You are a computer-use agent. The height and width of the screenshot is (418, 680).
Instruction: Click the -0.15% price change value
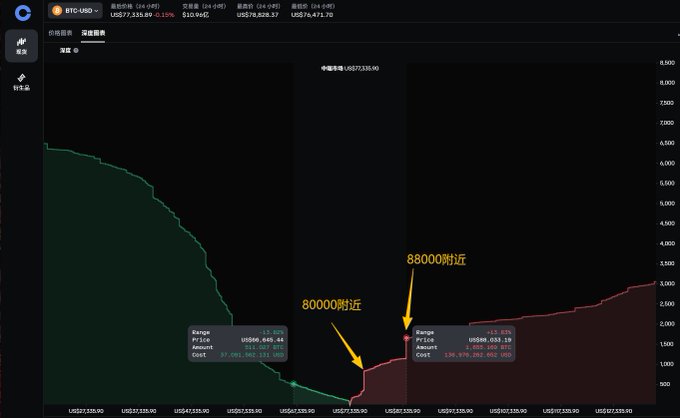tap(164, 15)
